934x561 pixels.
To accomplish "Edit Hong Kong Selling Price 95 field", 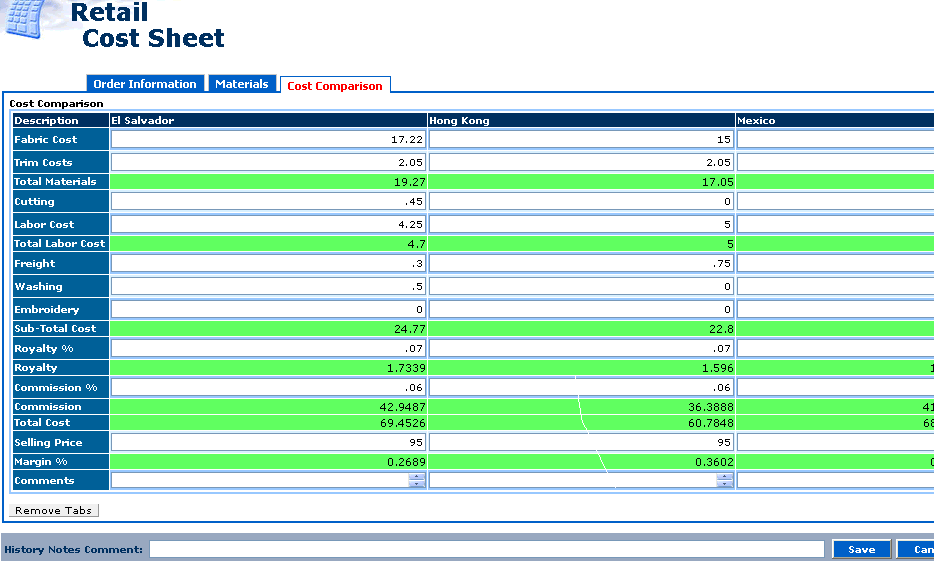I will 581,442.
